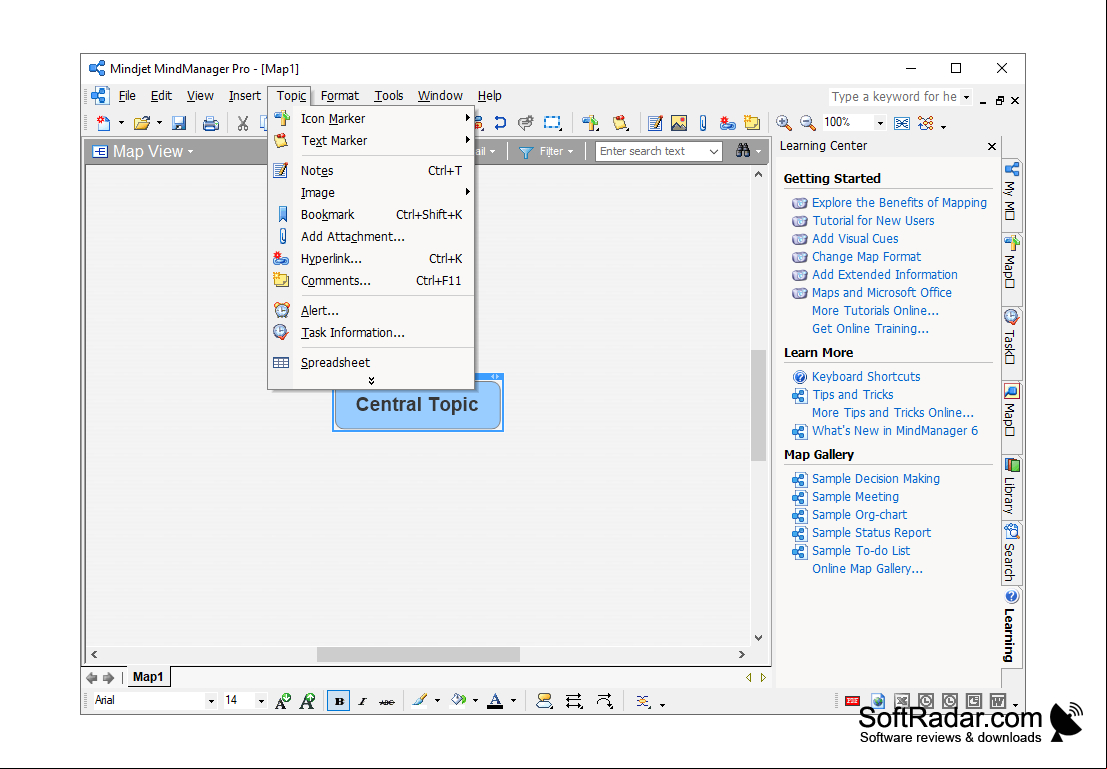1107x769 pixels.
Task: Create a new map with the New icon
Action: click(x=104, y=124)
